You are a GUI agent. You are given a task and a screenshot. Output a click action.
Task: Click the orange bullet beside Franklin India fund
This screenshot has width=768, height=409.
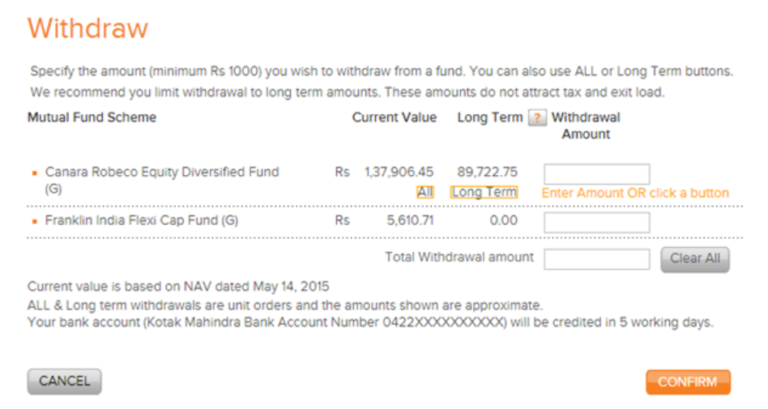point(35,221)
